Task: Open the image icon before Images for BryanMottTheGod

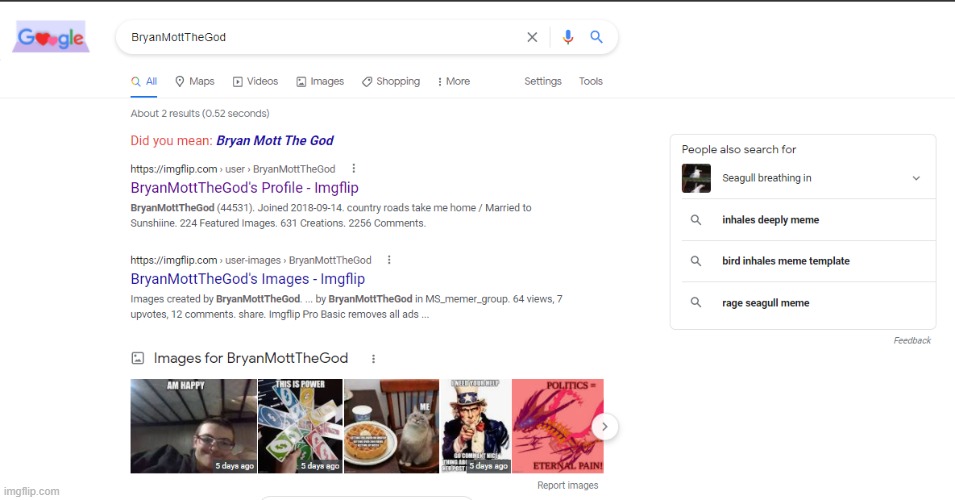Action: point(138,358)
